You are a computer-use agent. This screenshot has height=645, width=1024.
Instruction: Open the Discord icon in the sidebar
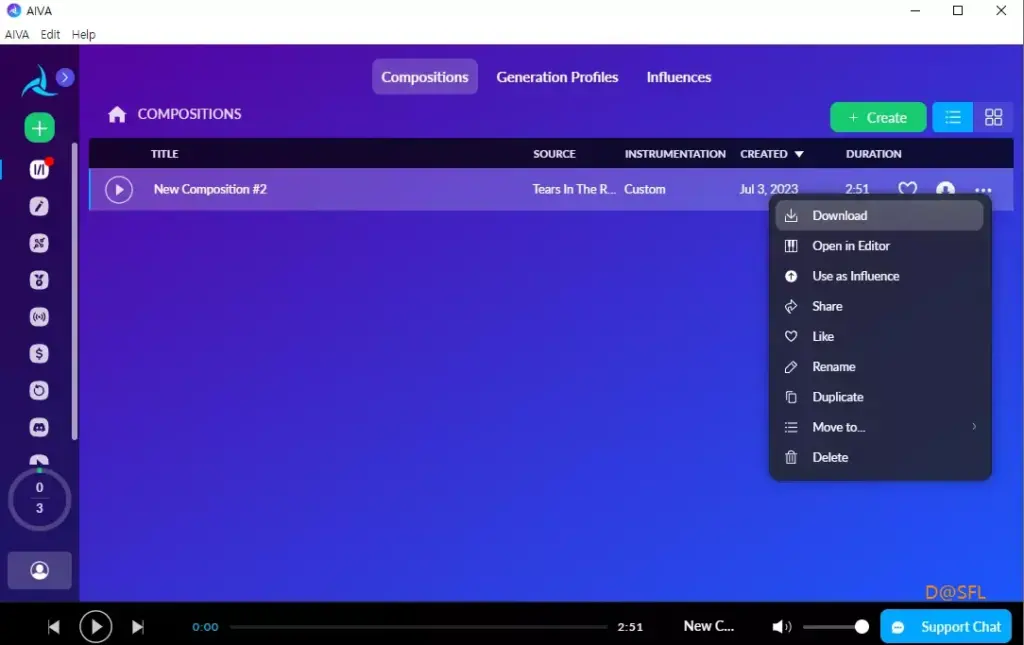point(39,428)
